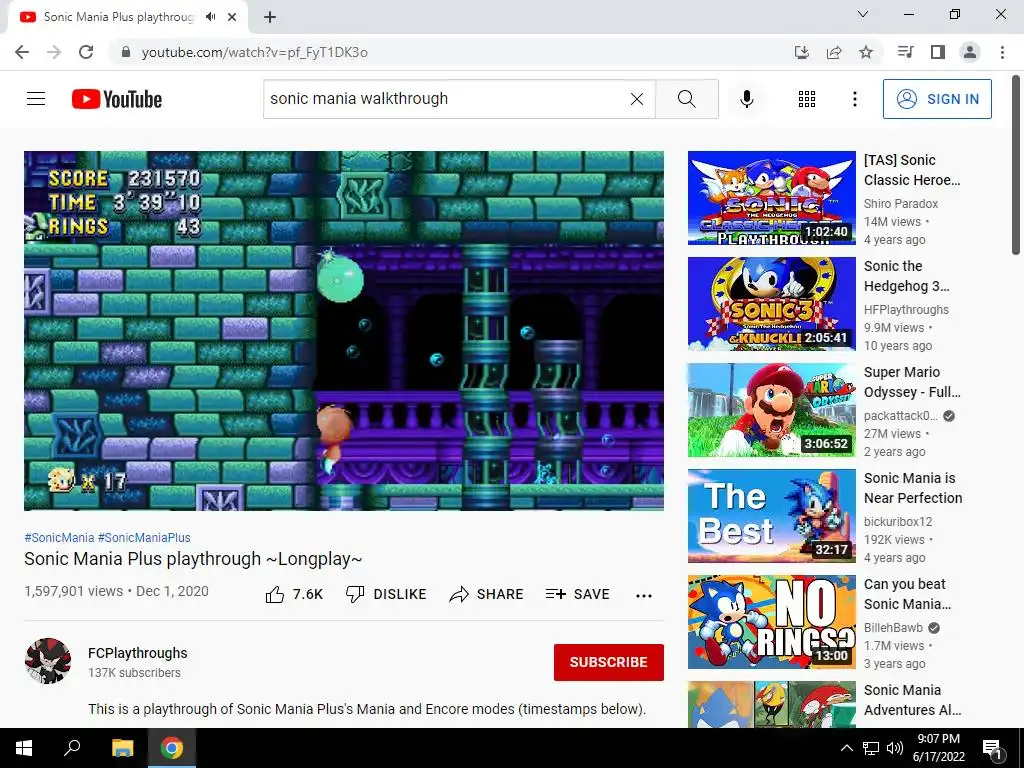
Task: Click the magnifier search button
Action: tap(686, 99)
